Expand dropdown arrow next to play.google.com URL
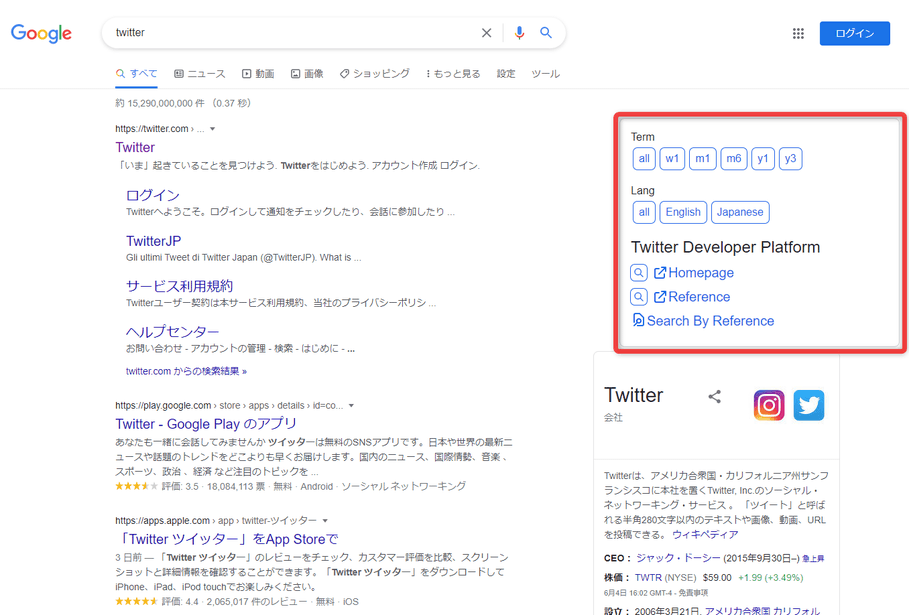This screenshot has height=615, width=909. tap(351, 406)
